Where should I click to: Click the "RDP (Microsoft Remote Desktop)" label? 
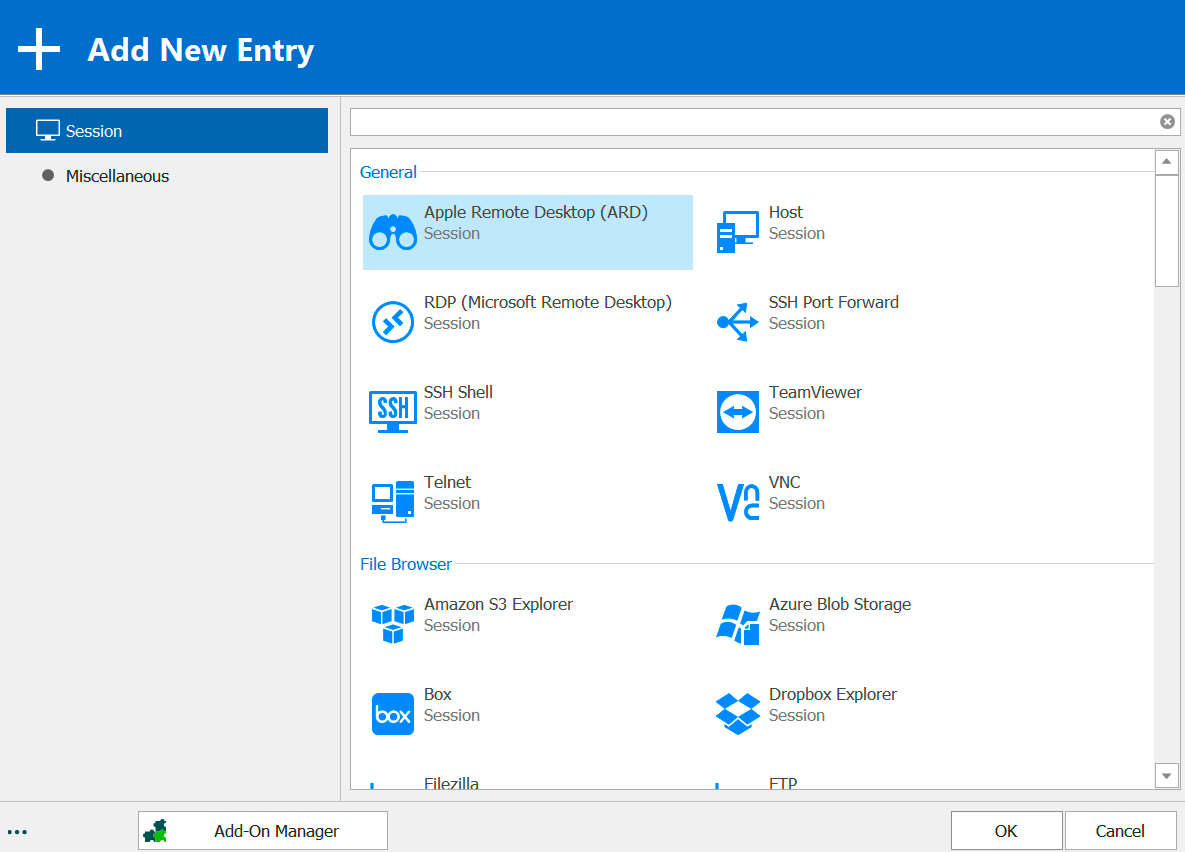click(x=548, y=302)
